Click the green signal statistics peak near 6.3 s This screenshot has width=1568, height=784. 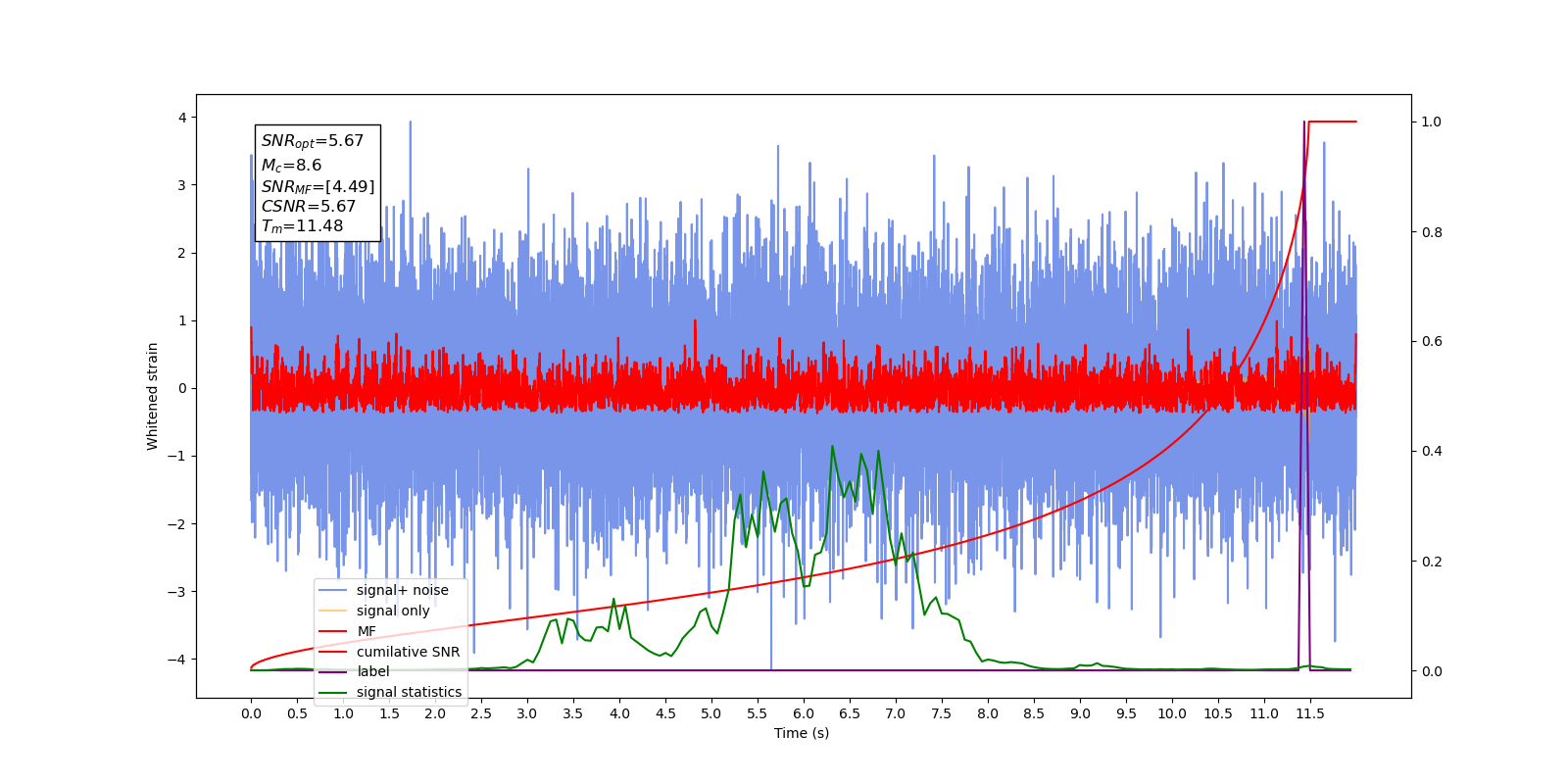pos(832,447)
